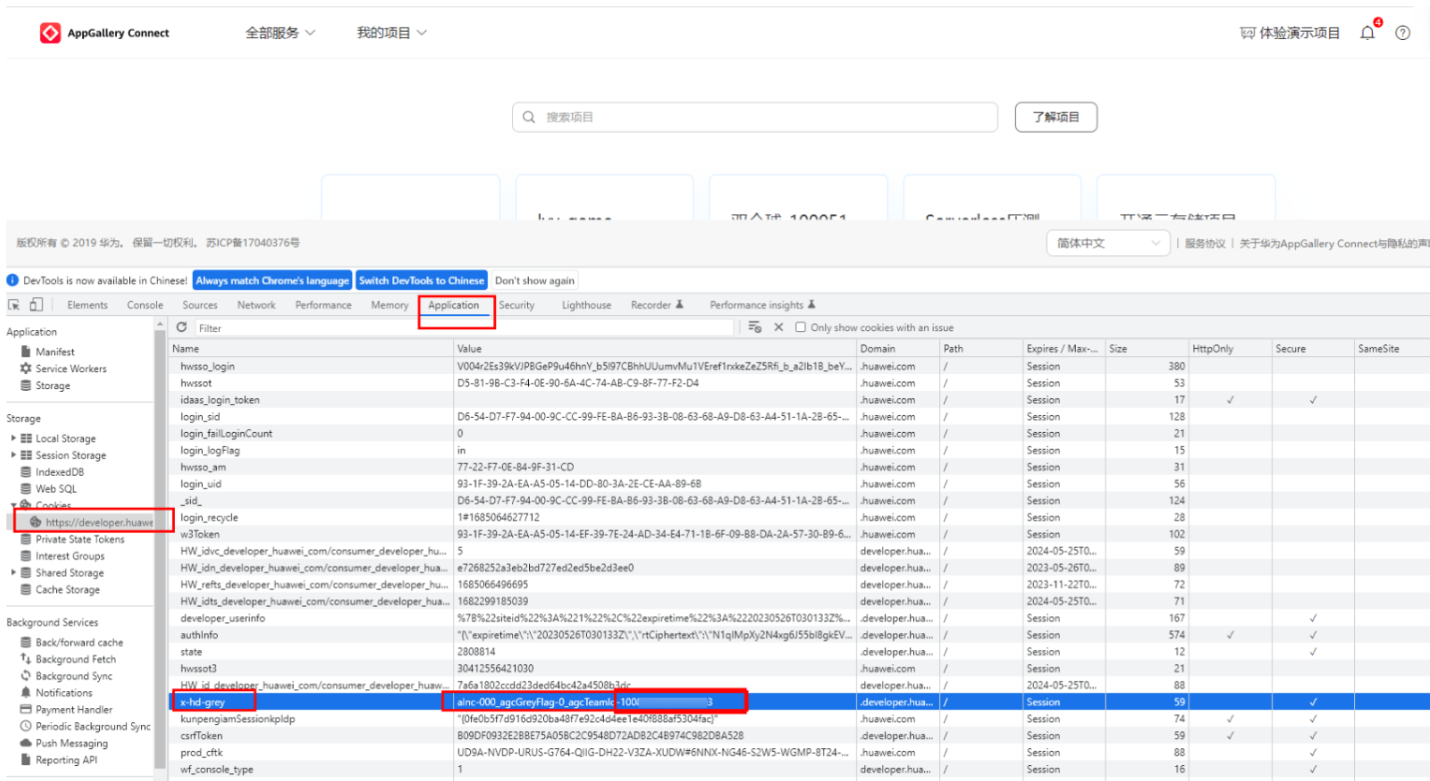Select IndexedDB in the Storage tree

click(52, 472)
